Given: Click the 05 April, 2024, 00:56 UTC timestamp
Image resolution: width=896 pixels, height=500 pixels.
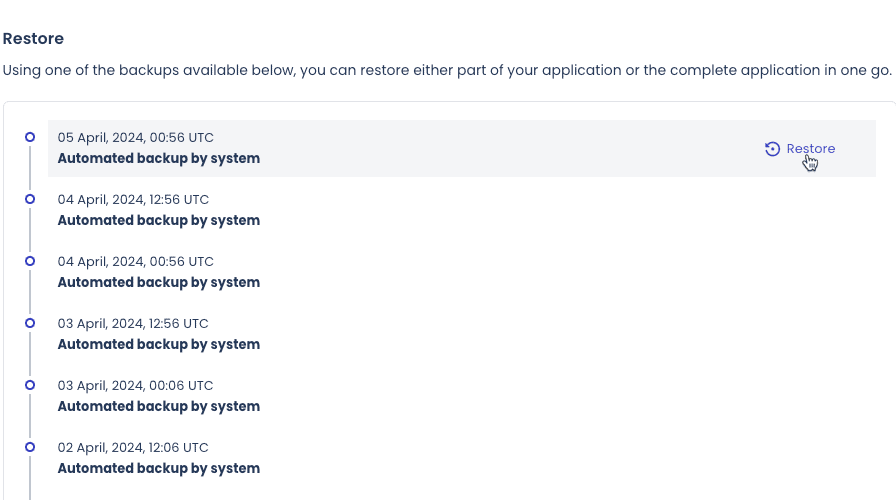Looking at the screenshot, I should [135, 138].
